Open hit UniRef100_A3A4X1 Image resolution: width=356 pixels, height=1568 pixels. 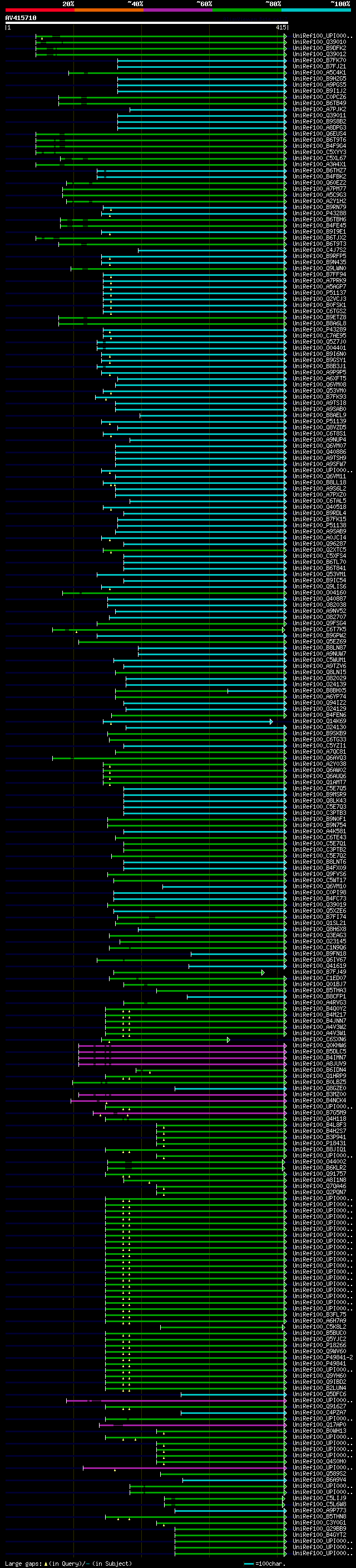tap(319, 164)
